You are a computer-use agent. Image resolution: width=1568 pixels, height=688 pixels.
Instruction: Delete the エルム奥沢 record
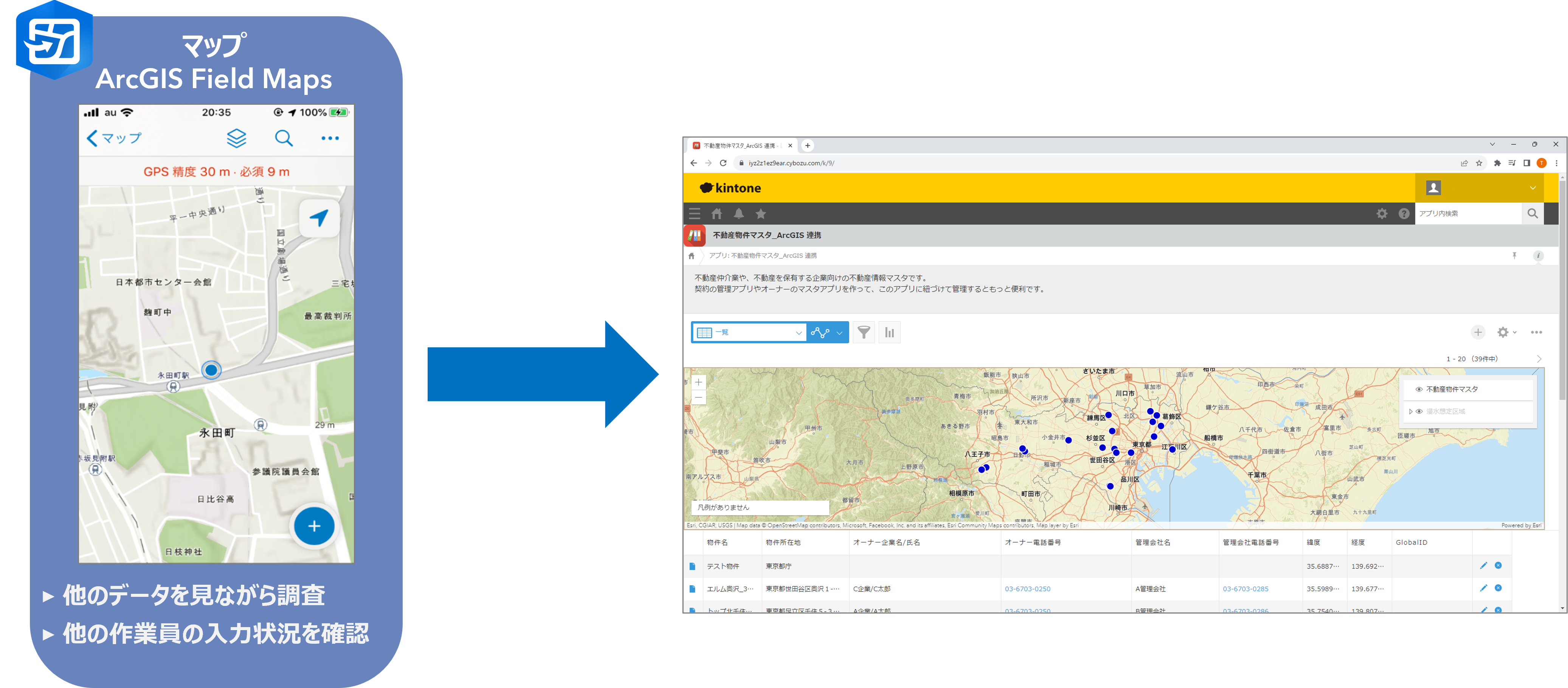1498,588
